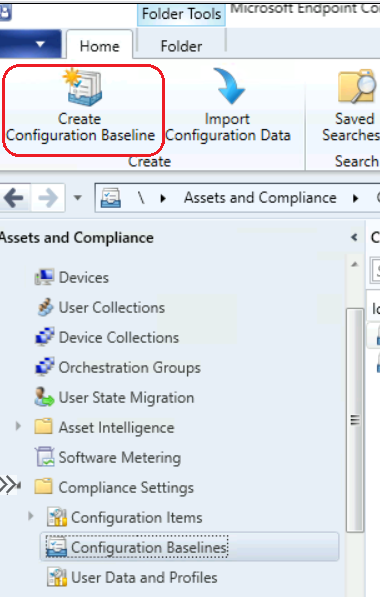This screenshot has height=597, width=380.
Task: Click the User Collections icon
Action: click(45, 307)
